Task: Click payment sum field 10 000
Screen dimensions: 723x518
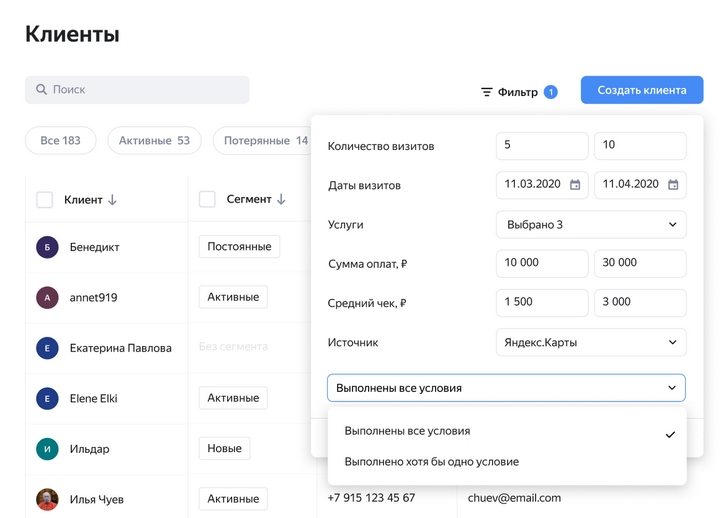Action: click(x=542, y=263)
